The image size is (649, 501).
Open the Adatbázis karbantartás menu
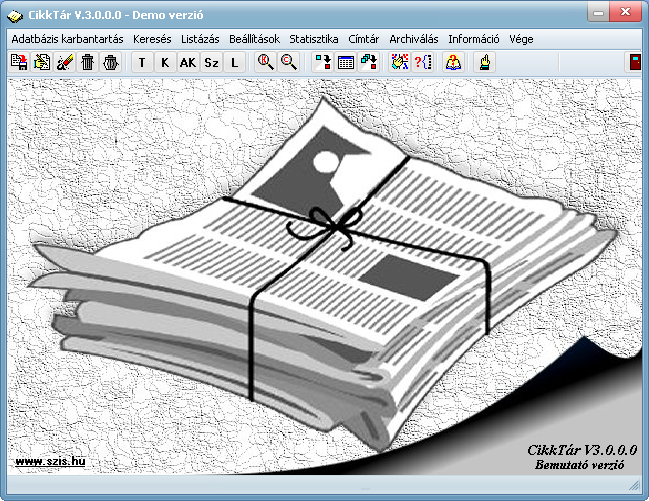click(x=67, y=39)
